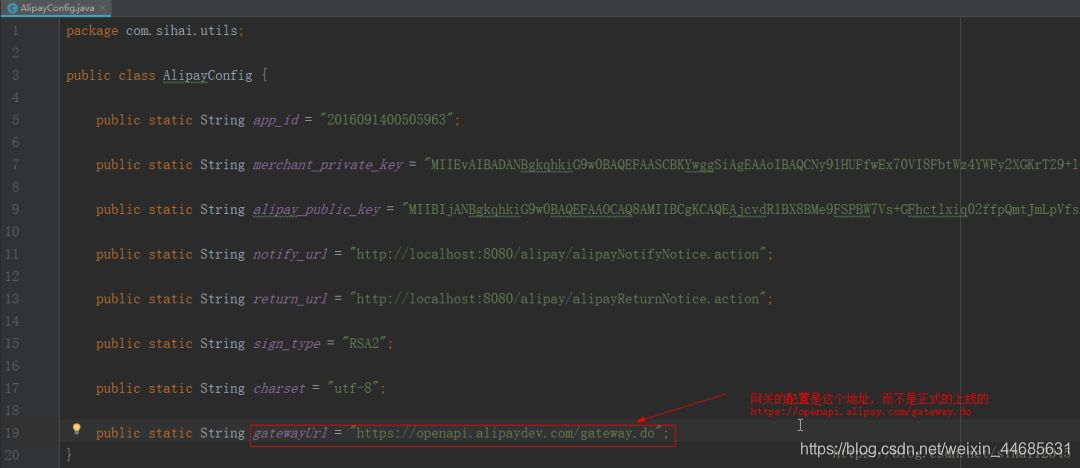Click the merchant_private_key field name
This screenshot has width=1080, height=468.
click(x=327, y=165)
